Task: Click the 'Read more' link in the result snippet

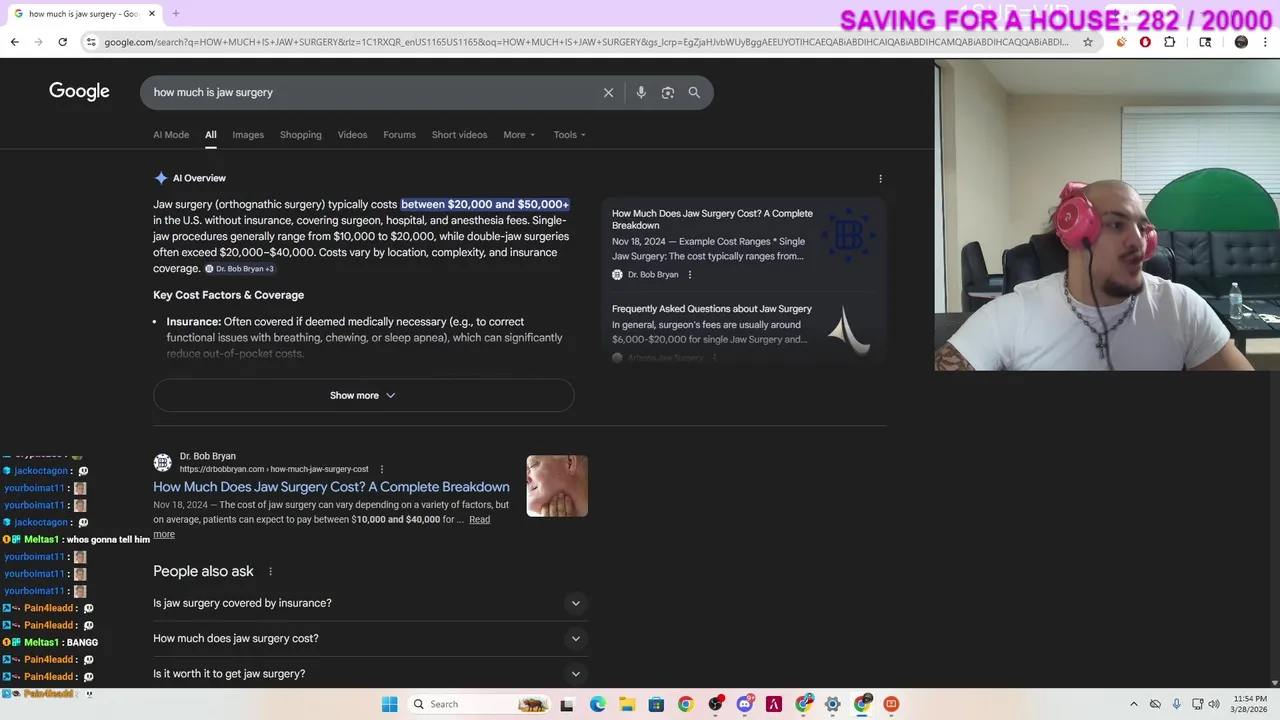Action: (480, 520)
